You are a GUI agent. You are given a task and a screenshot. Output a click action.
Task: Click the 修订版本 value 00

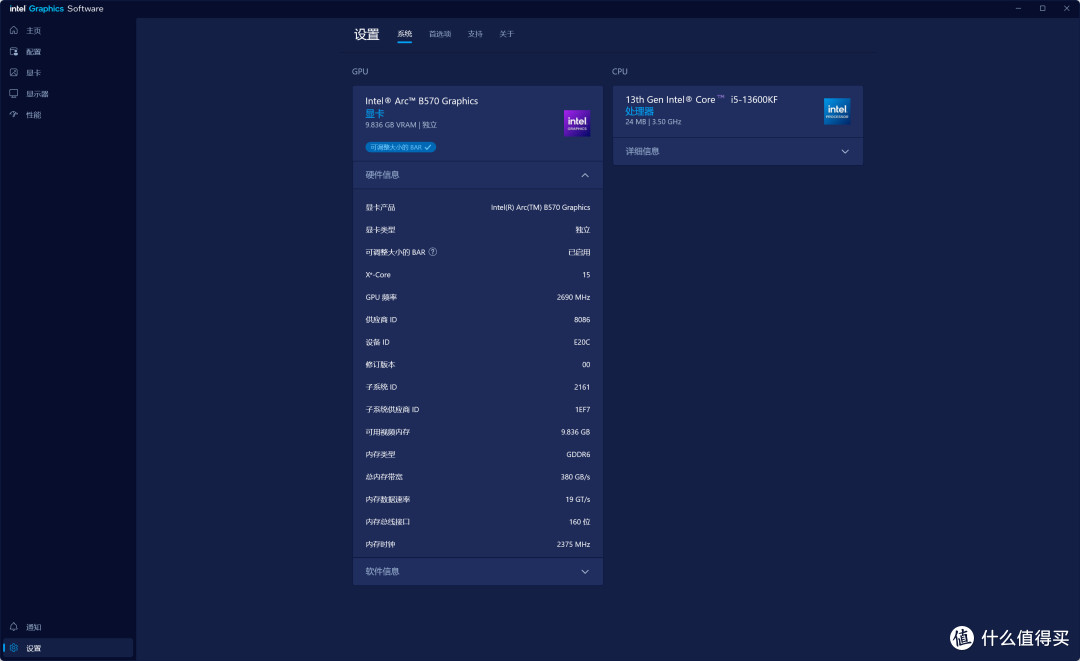click(586, 365)
